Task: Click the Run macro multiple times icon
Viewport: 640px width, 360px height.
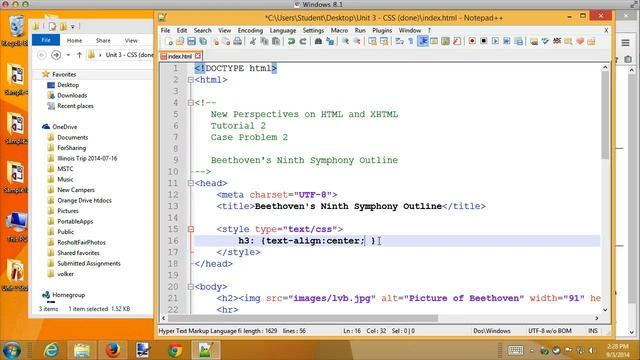Action: pyautogui.click(x=507, y=41)
